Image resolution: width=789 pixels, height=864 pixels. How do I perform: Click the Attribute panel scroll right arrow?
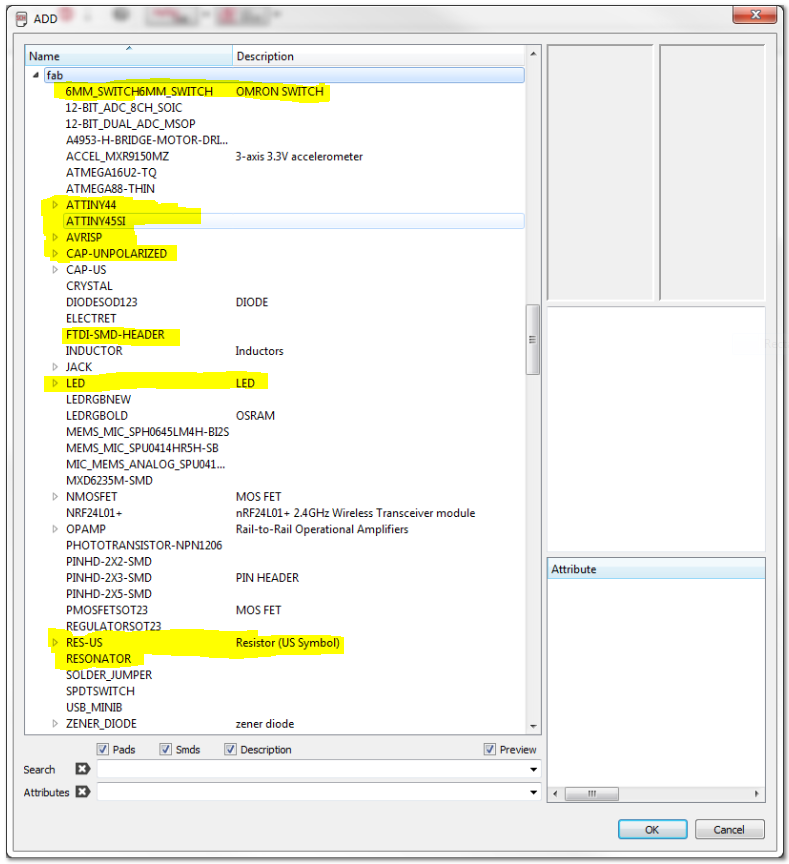757,793
